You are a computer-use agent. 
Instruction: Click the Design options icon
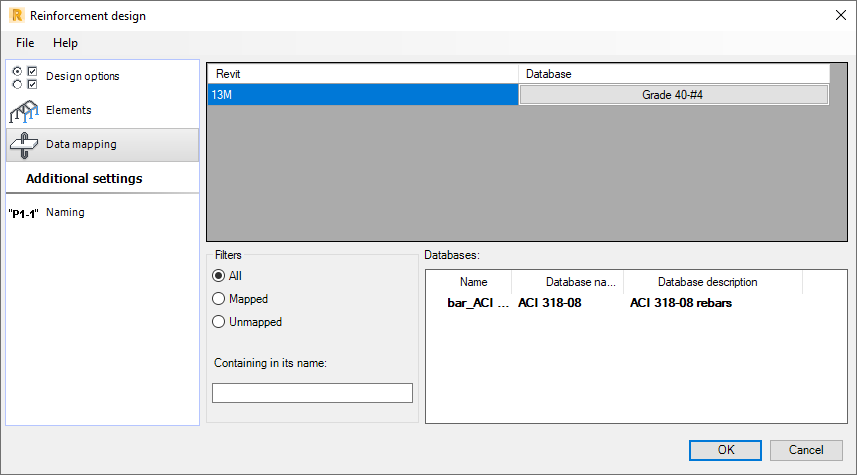[25, 77]
